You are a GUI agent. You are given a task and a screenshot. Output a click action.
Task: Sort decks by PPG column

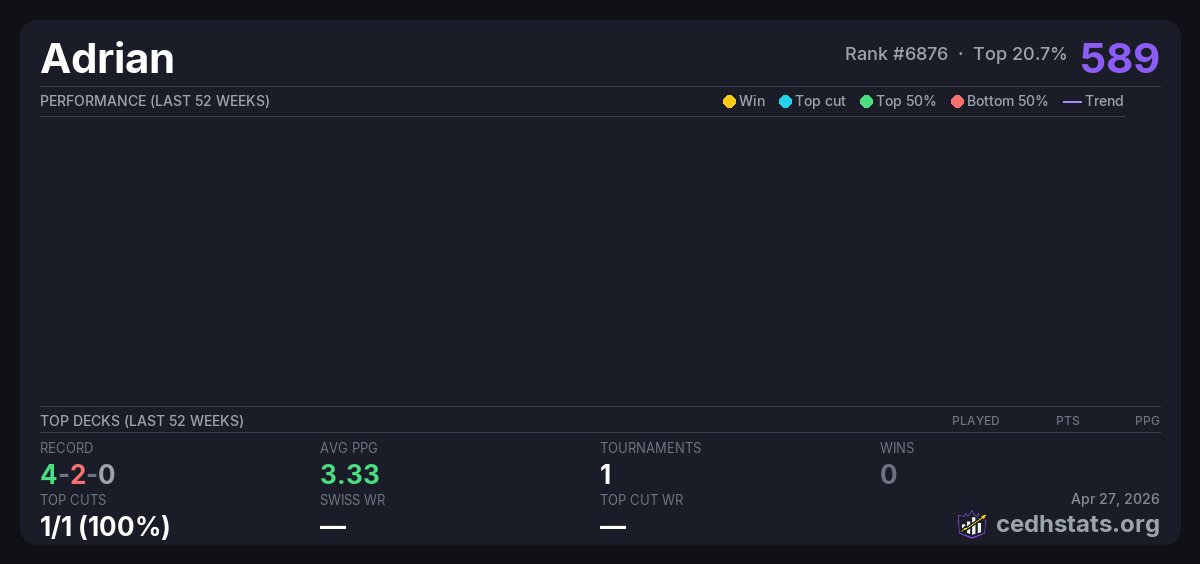(x=1147, y=421)
